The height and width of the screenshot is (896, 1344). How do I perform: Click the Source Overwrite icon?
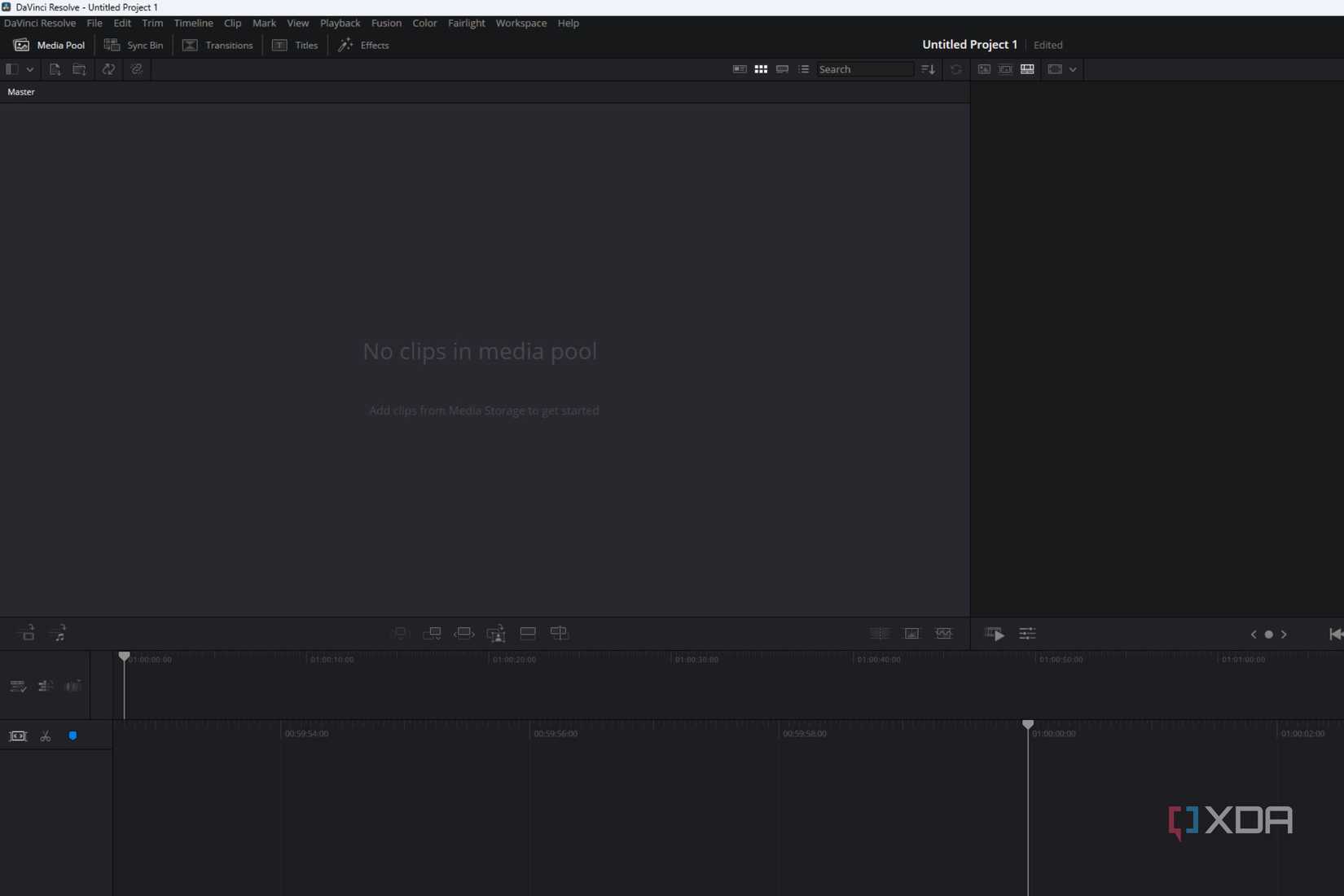(560, 633)
